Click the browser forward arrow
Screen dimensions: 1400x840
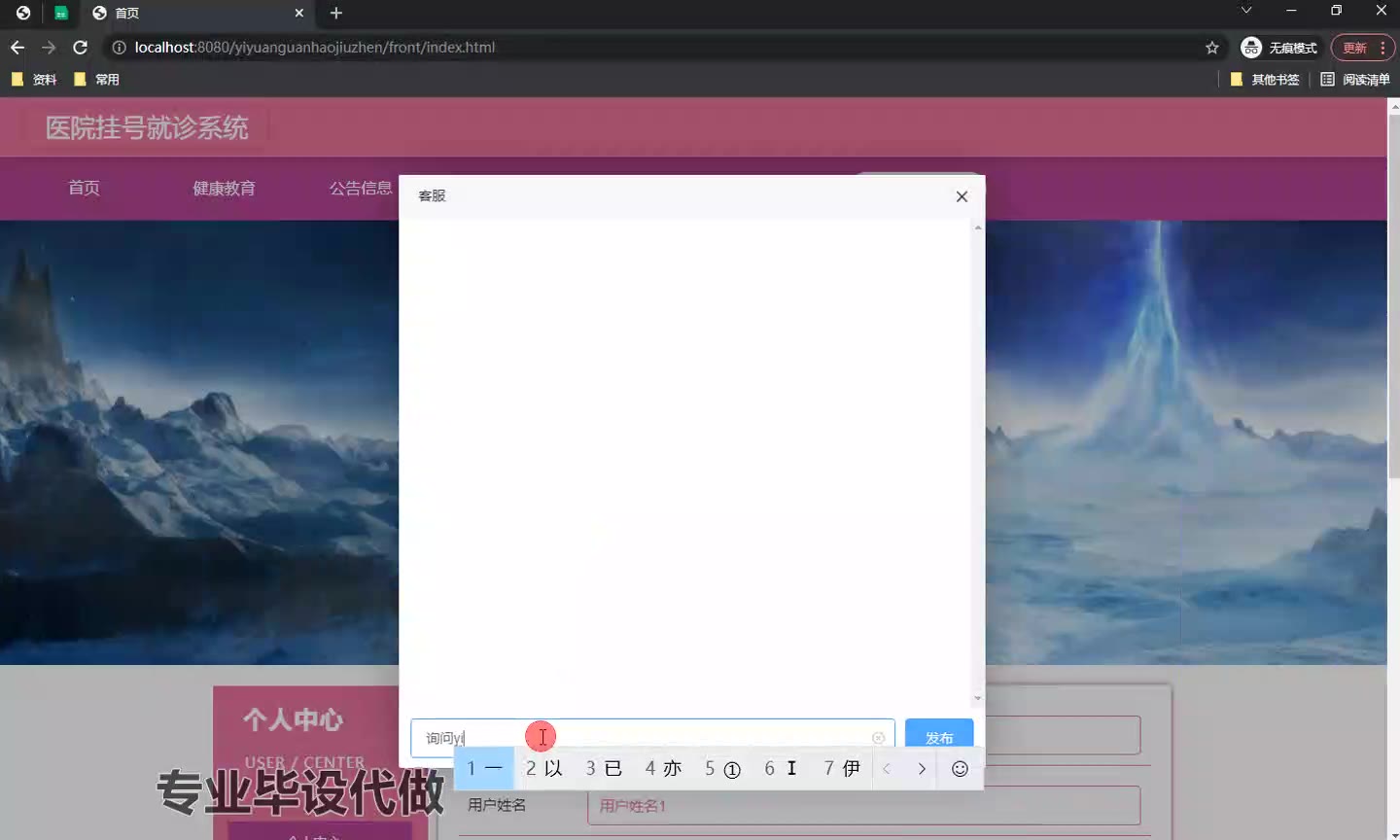click(49, 47)
